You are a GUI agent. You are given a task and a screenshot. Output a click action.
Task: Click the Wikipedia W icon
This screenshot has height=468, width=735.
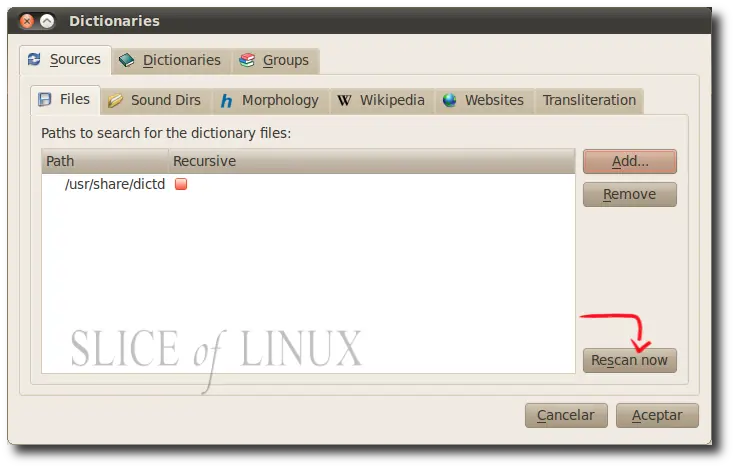click(x=344, y=100)
